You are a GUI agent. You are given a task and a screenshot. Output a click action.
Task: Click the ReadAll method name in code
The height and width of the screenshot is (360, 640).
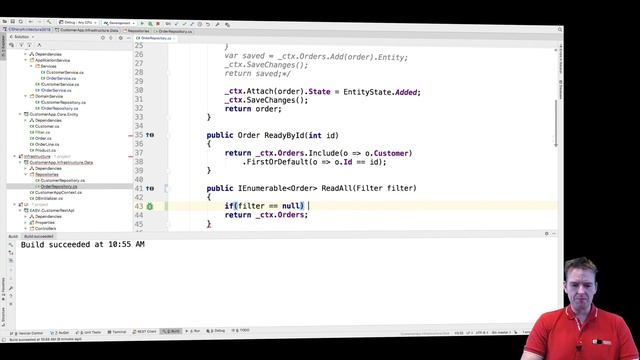tap(337, 188)
